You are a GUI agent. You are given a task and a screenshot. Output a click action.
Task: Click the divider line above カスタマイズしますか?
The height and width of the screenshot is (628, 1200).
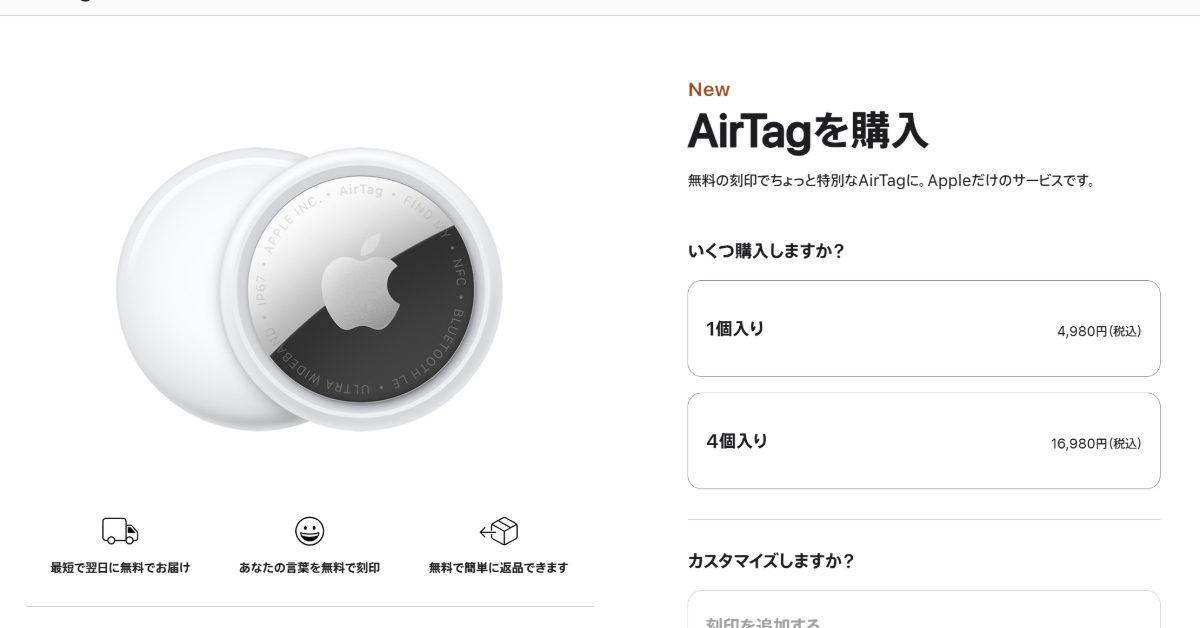point(924,519)
